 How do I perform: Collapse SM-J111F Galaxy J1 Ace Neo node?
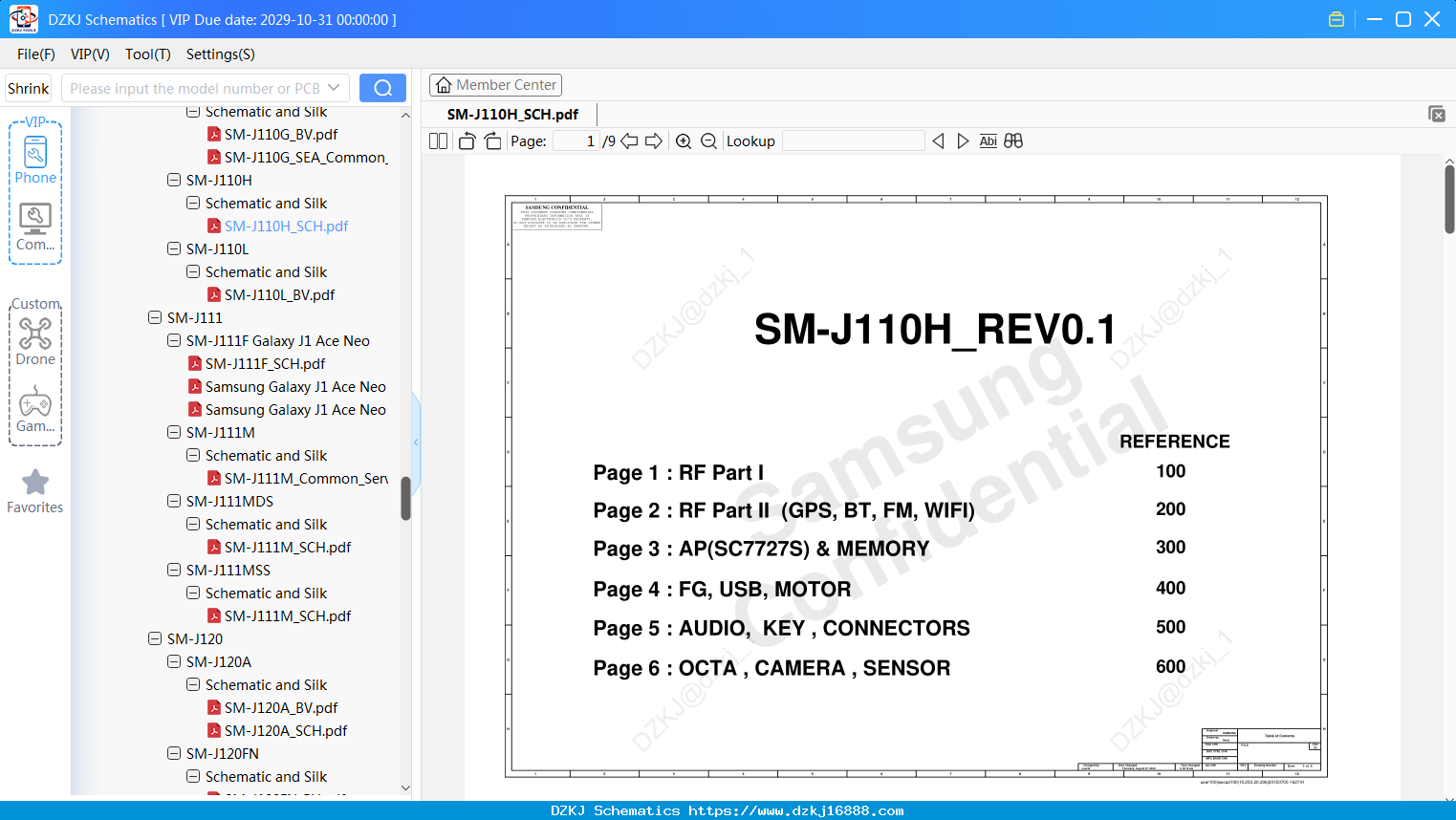tap(174, 340)
